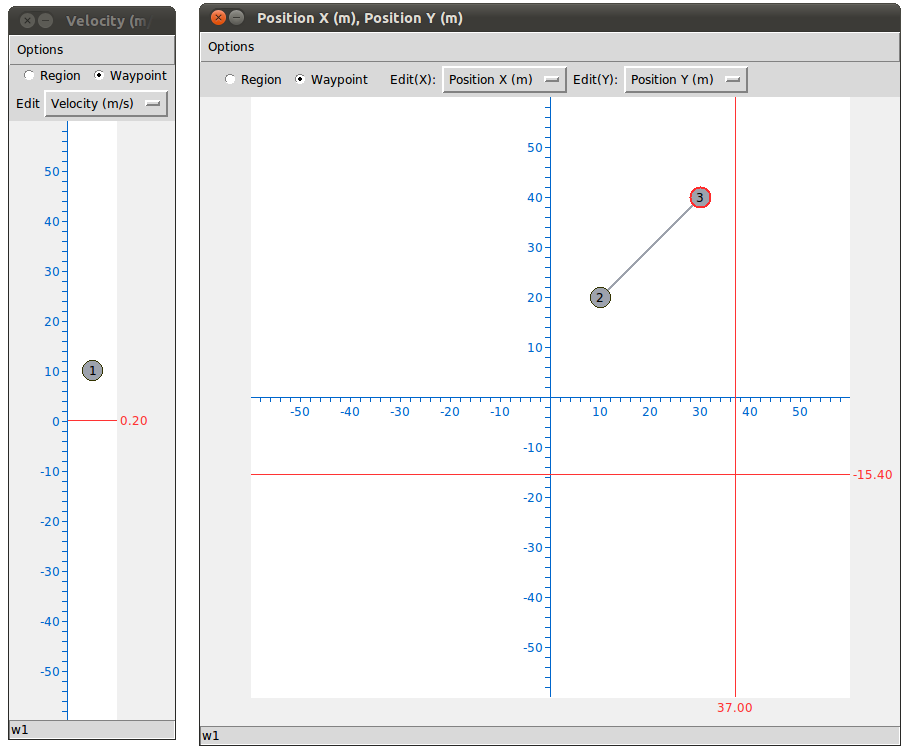
Task: Enable Region mode in the Position editor
Action: point(230,79)
